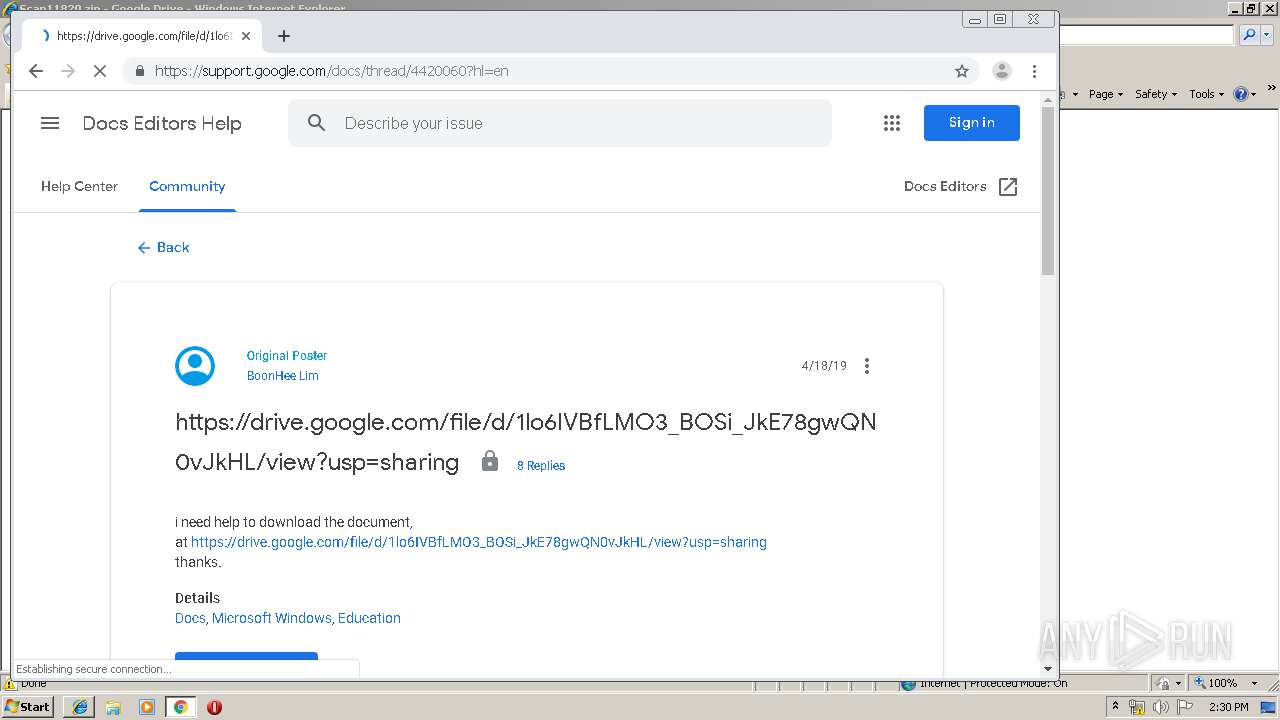Click the magnifier icon in Describe your issue box

317,123
